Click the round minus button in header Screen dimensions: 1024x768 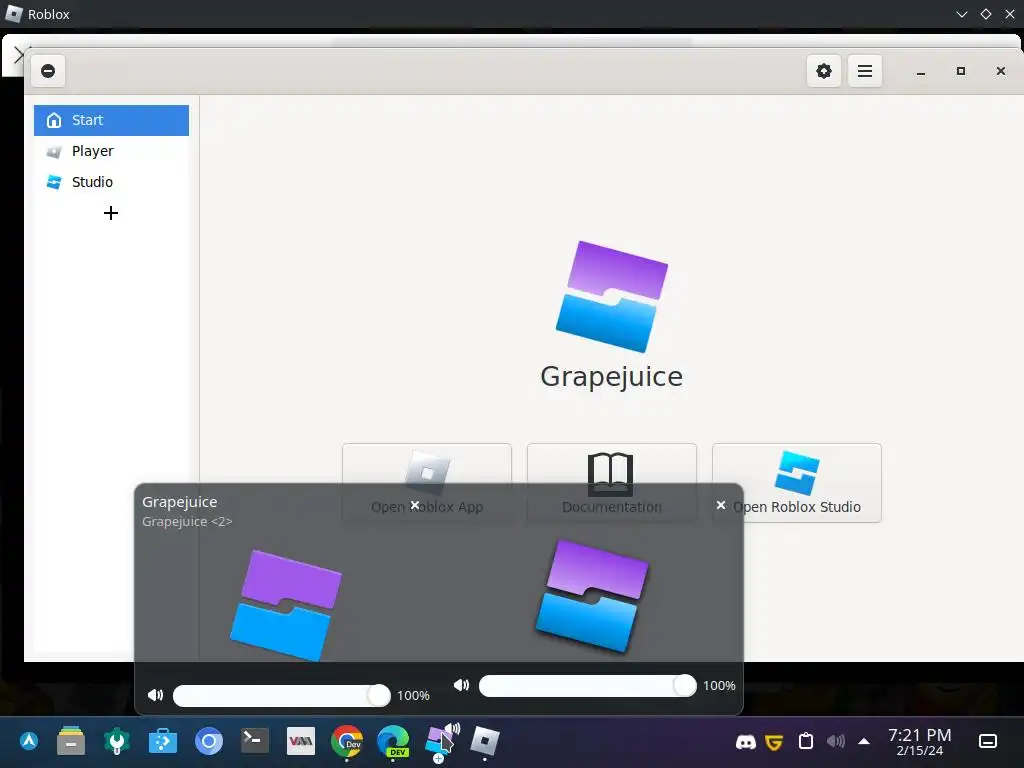pos(48,71)
